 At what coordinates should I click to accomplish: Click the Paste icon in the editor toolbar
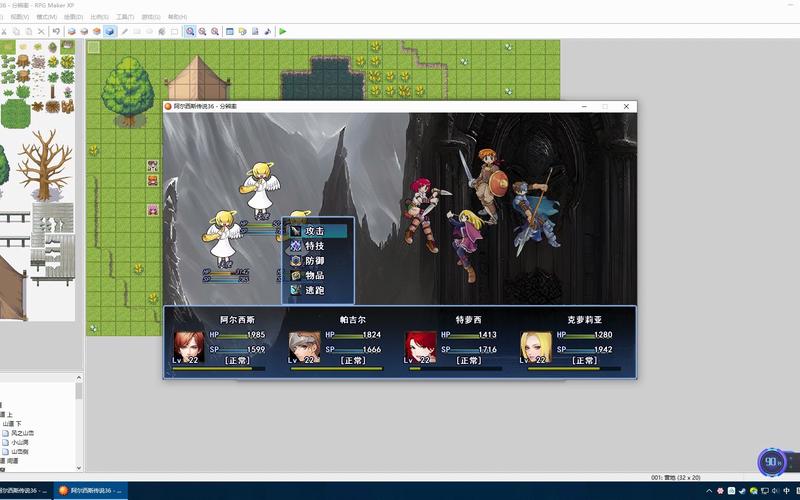tap(29, 32)
